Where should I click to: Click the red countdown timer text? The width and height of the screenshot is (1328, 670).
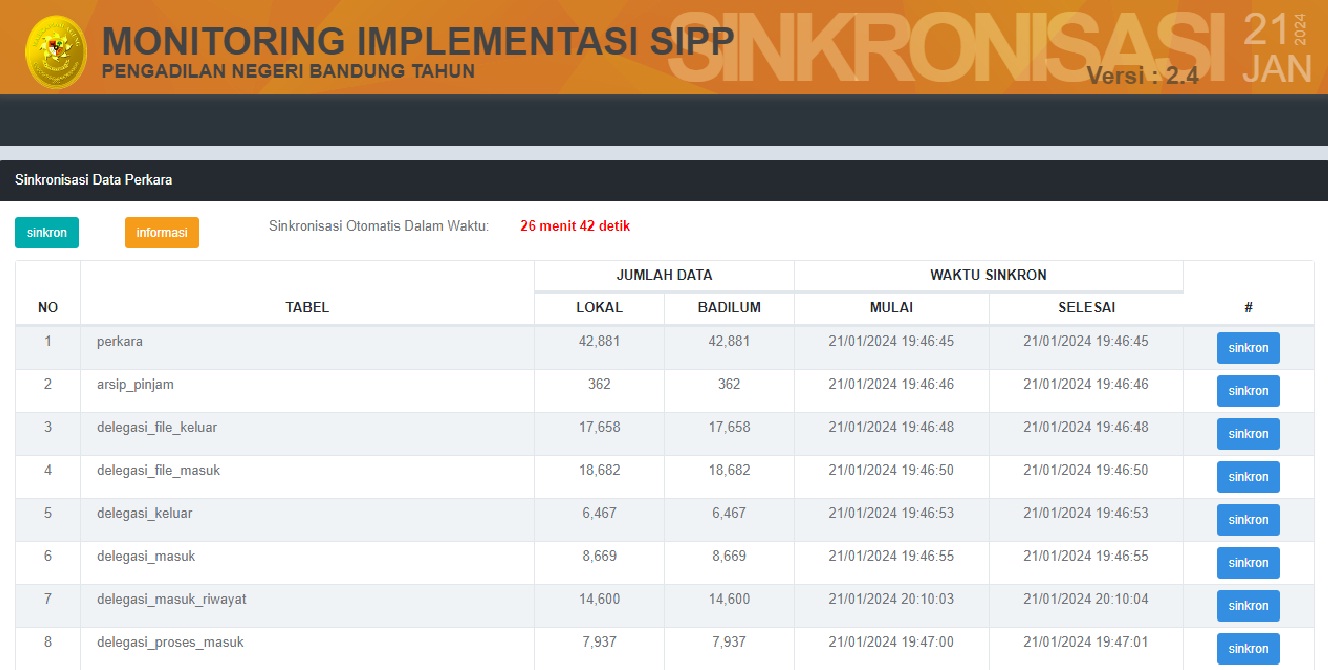[x=575, y=226]
